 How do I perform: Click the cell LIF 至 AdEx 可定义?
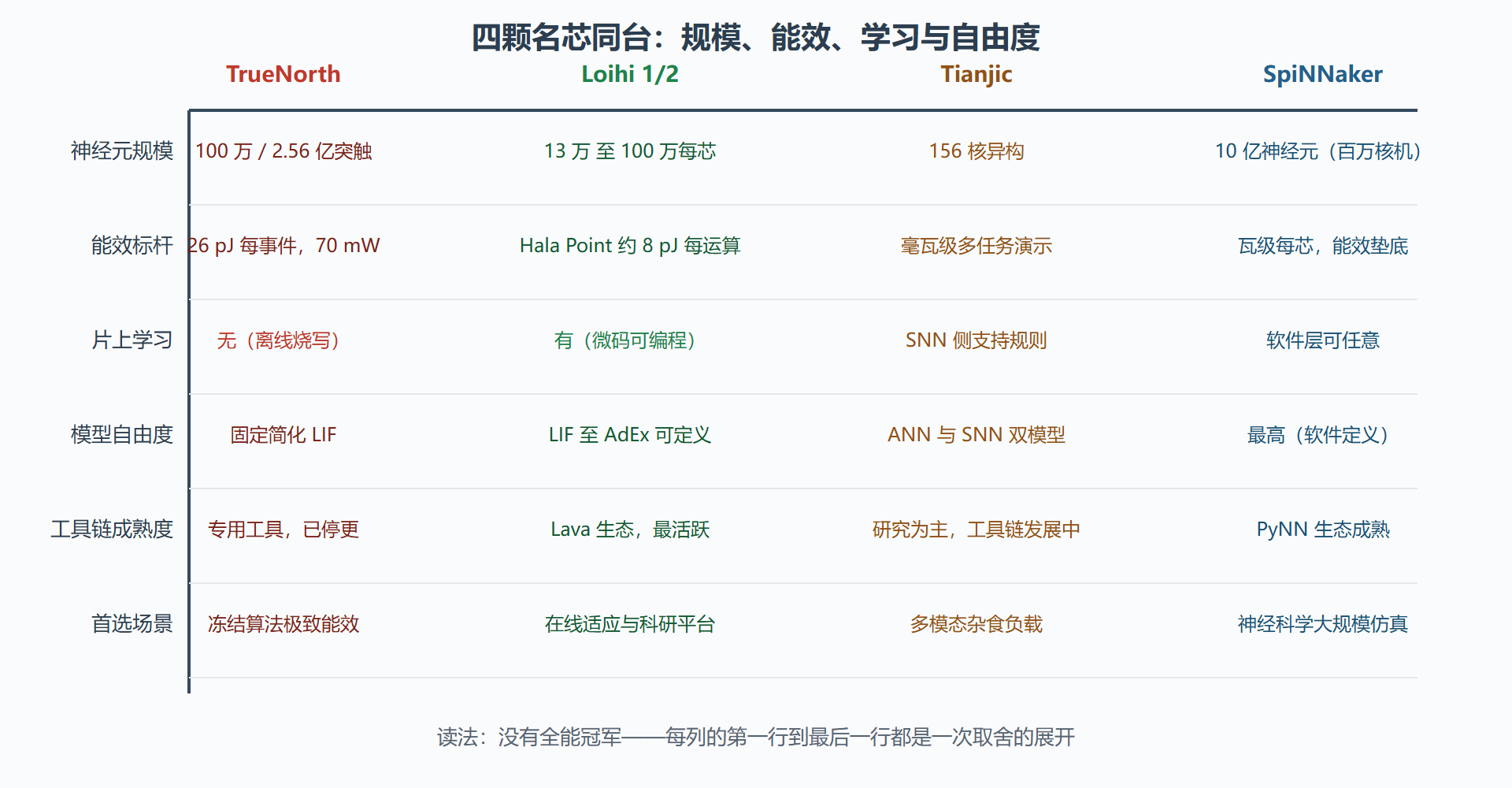630,434
